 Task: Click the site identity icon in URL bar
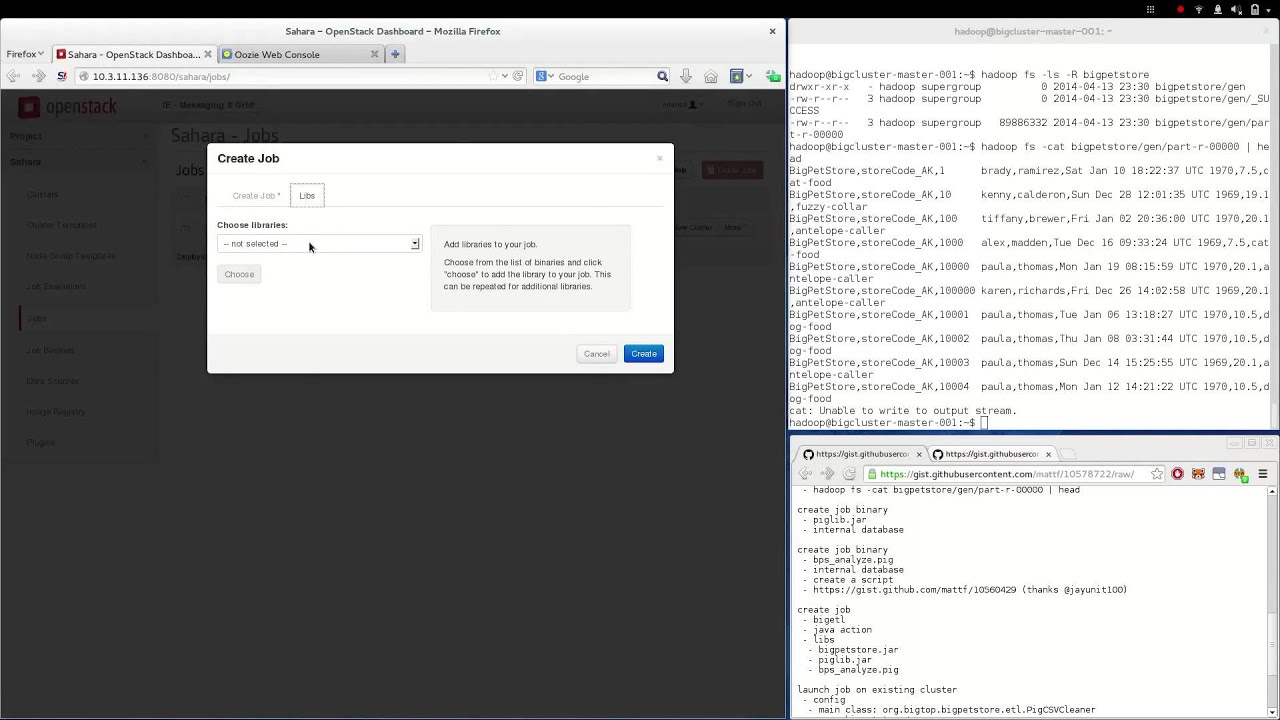coord(84,76)
